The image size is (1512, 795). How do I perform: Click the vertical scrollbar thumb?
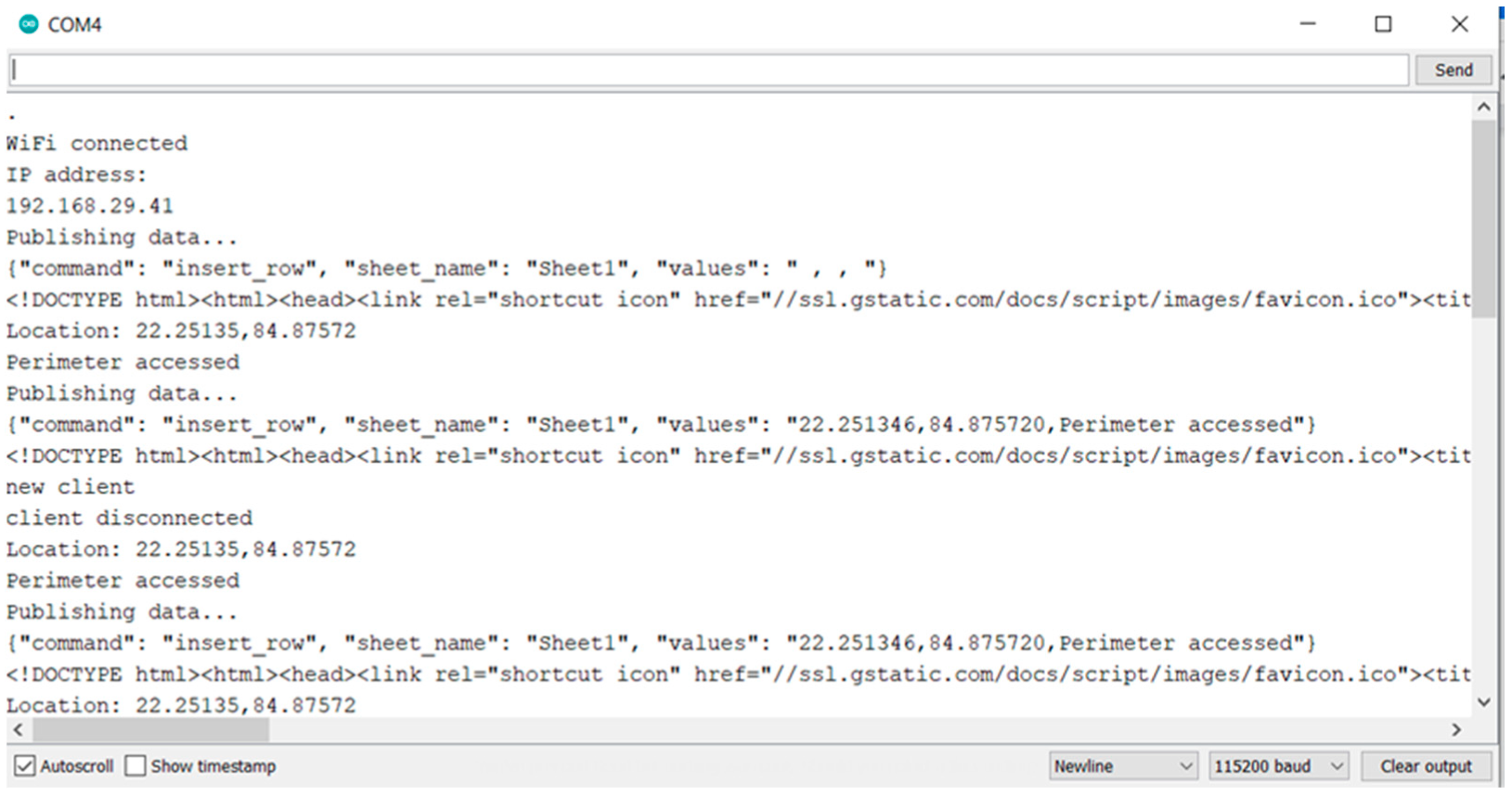tap(1483, 219)
